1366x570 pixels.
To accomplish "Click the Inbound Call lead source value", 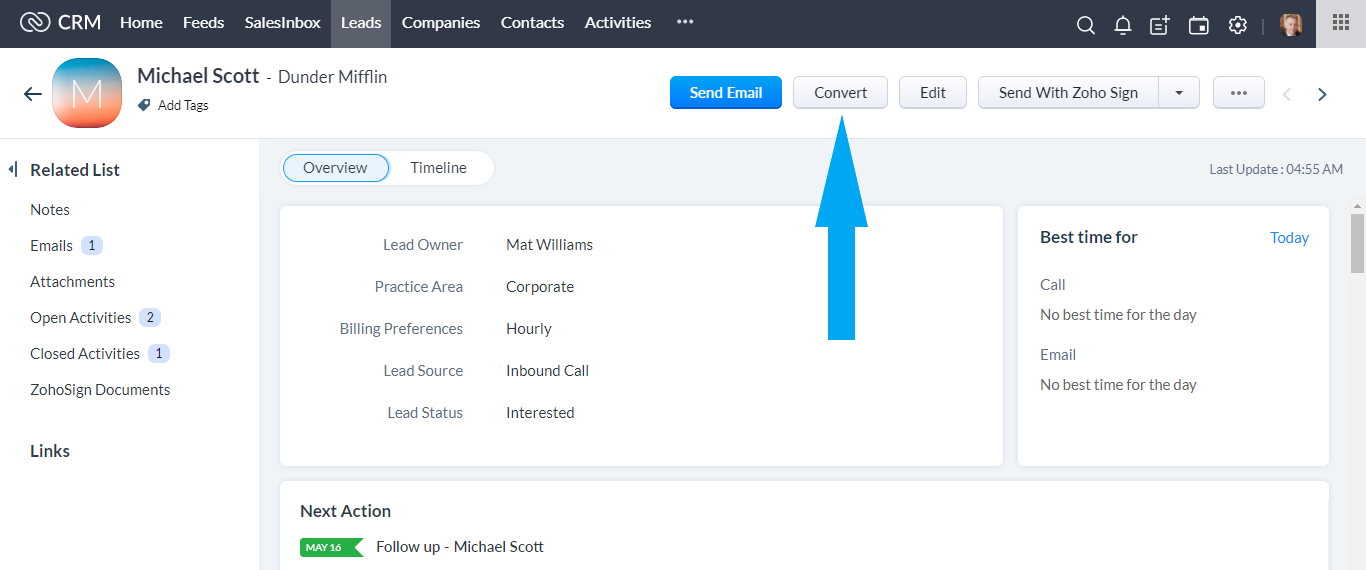I will point(547,371).
